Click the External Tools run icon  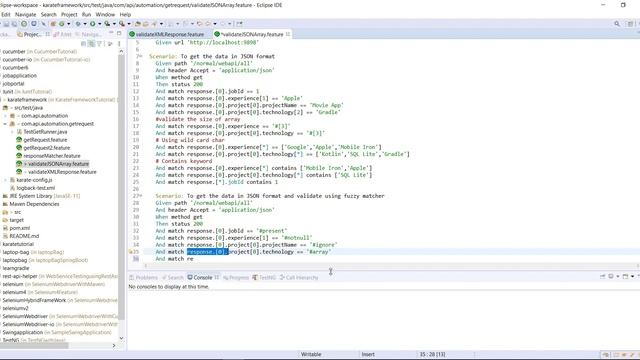coord(122,24)
